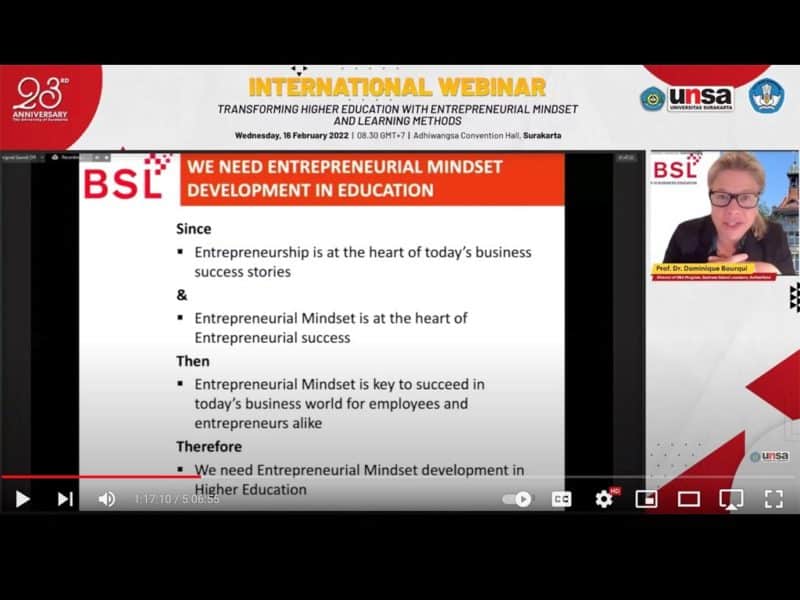Skip to the next video

(x=65, y=499)
